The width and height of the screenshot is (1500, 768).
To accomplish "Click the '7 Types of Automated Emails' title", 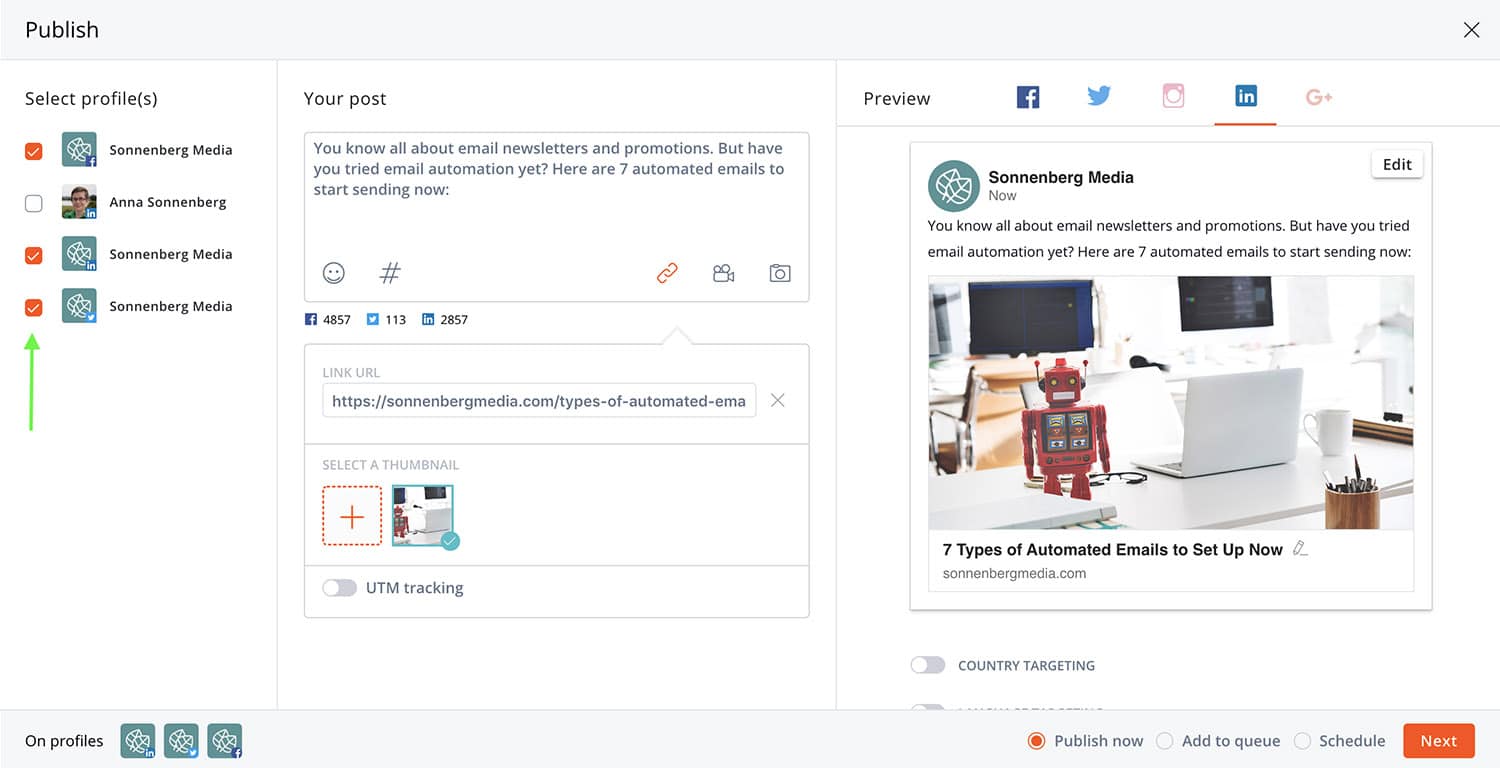I will pos(1112,549).
